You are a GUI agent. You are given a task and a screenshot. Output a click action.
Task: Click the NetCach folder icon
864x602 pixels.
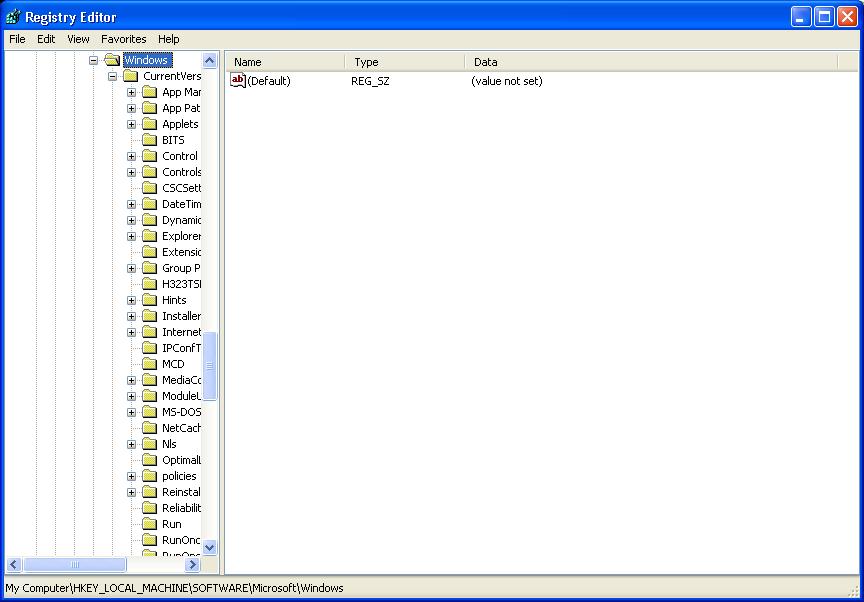[x=149, y=427]
